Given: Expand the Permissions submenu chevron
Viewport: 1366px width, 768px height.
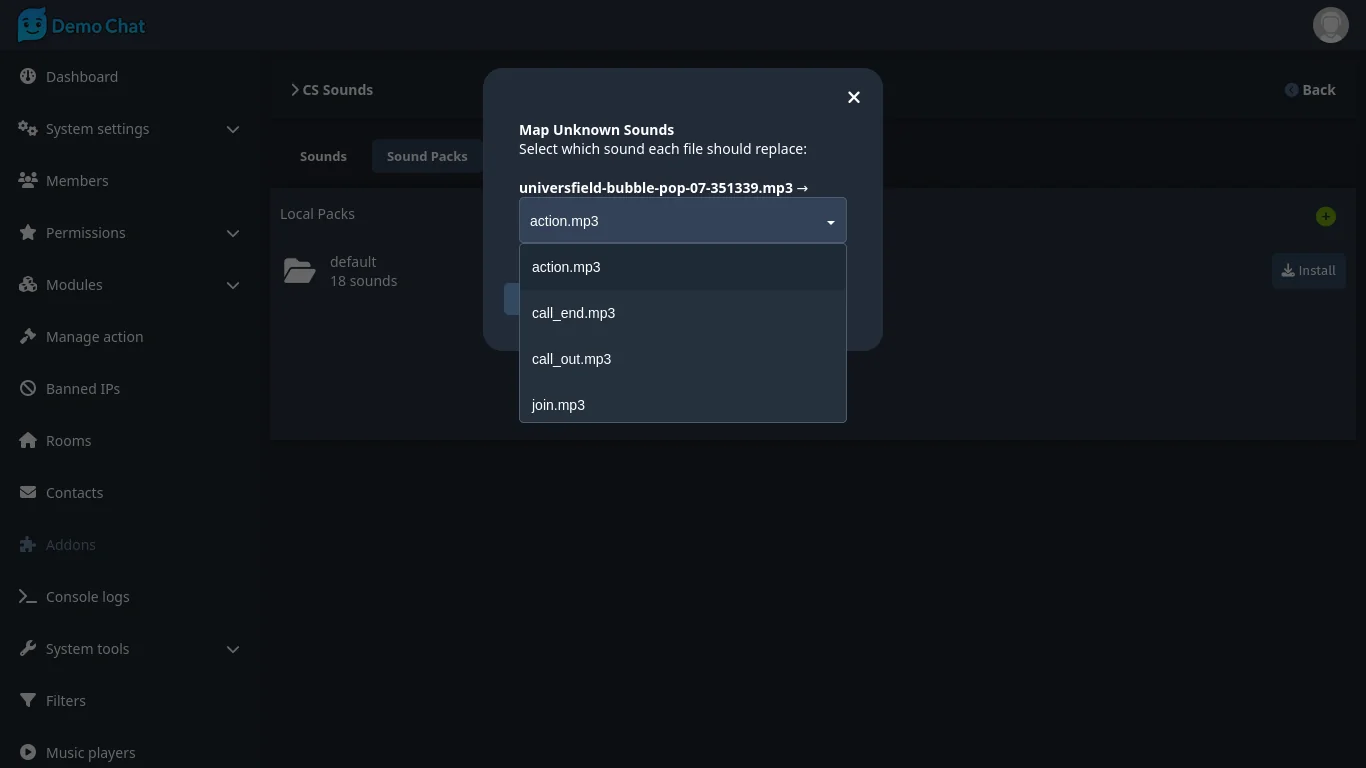Looking at the screenshot, I should [232, 233].
